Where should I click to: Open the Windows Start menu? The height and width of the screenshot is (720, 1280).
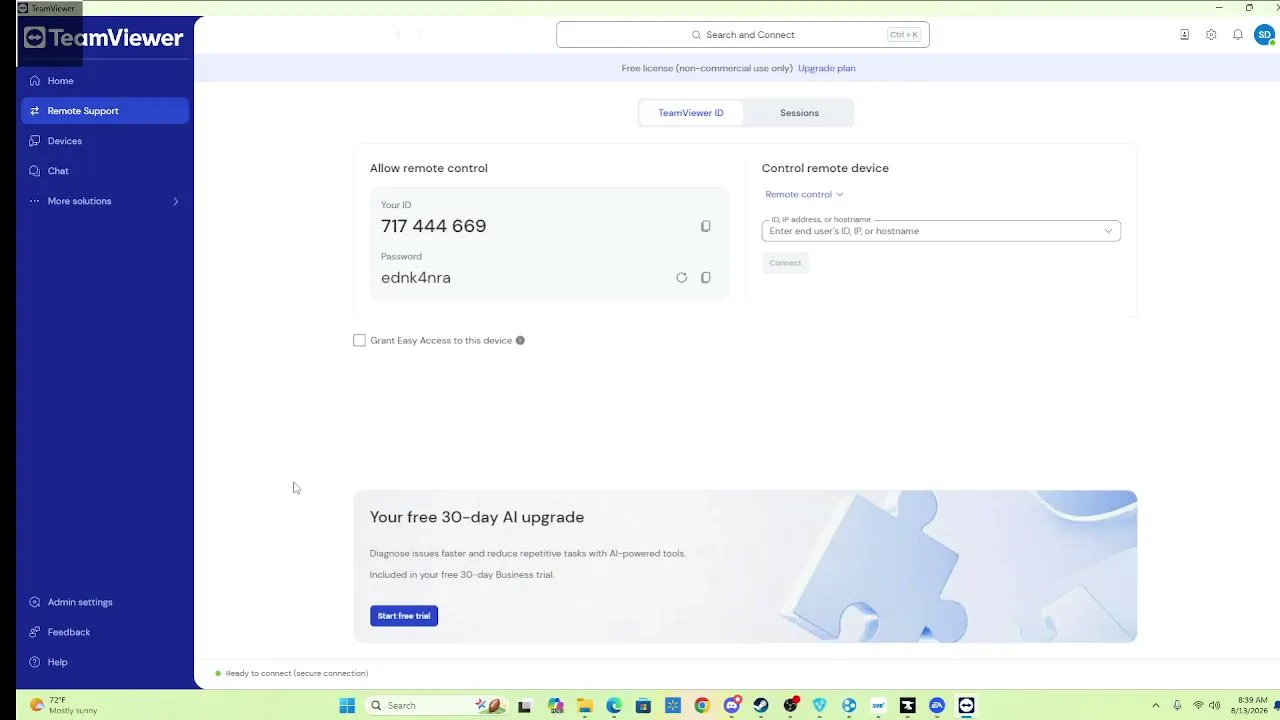click(347, 706)
